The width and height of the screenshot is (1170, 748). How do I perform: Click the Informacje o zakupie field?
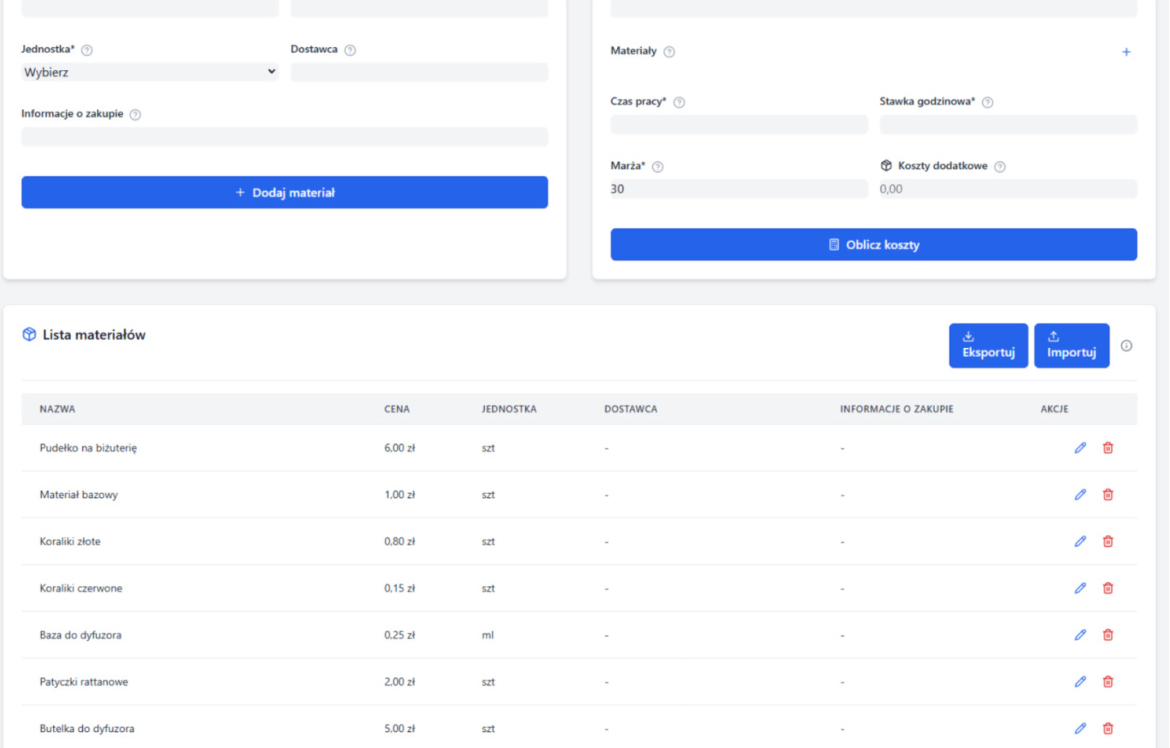(284, 137)
